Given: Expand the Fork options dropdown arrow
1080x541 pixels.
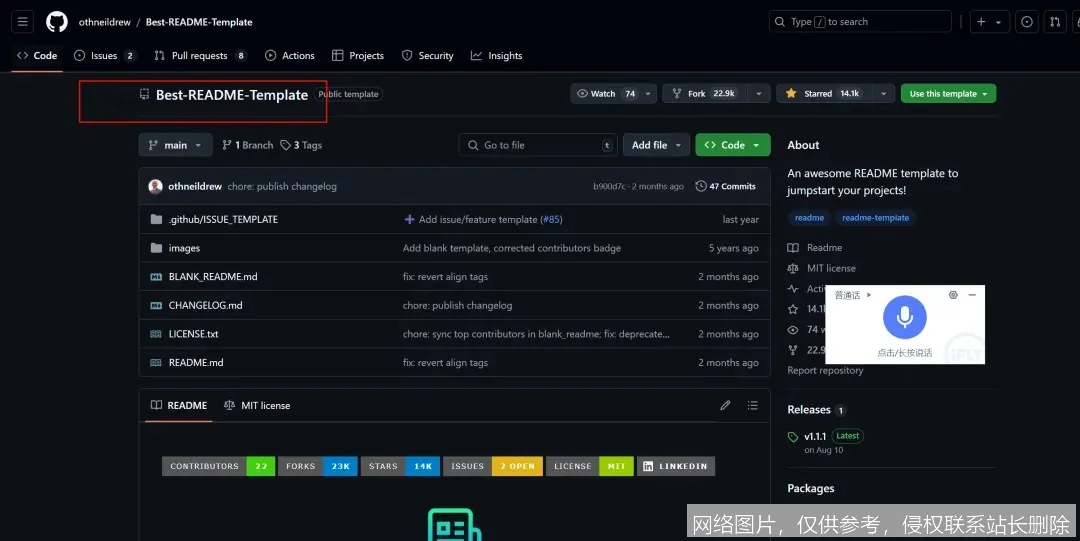Looking at the screenshot, I should 758,94.
